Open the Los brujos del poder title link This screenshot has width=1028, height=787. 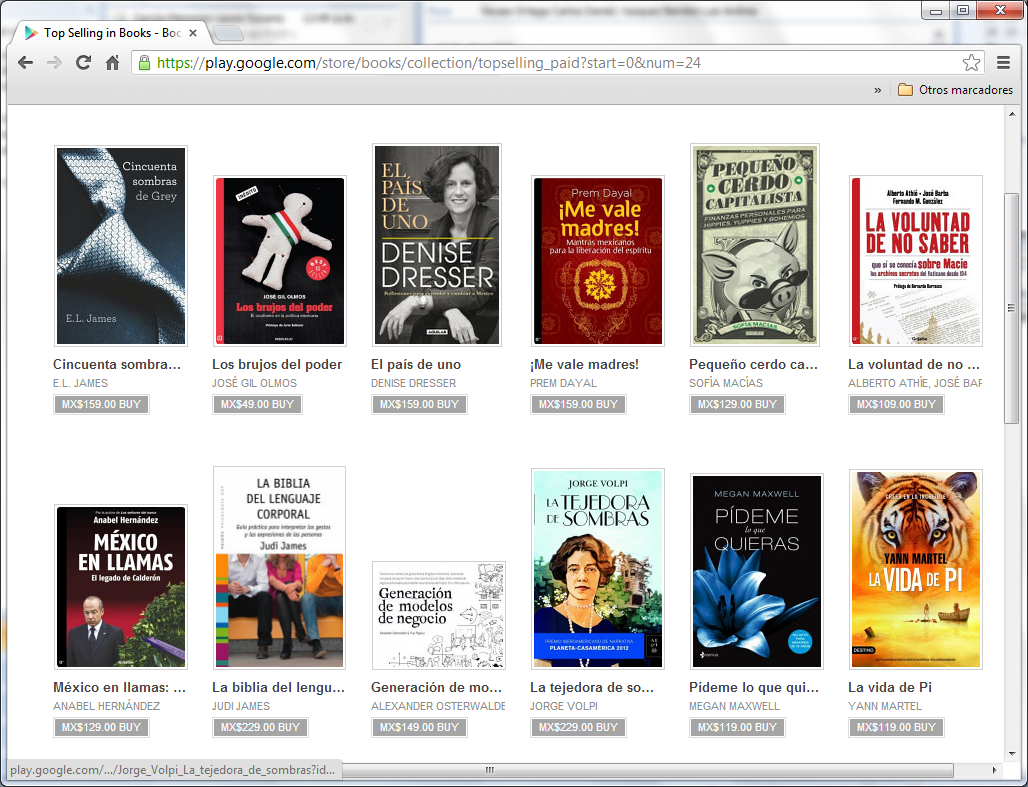click(277, 365)
